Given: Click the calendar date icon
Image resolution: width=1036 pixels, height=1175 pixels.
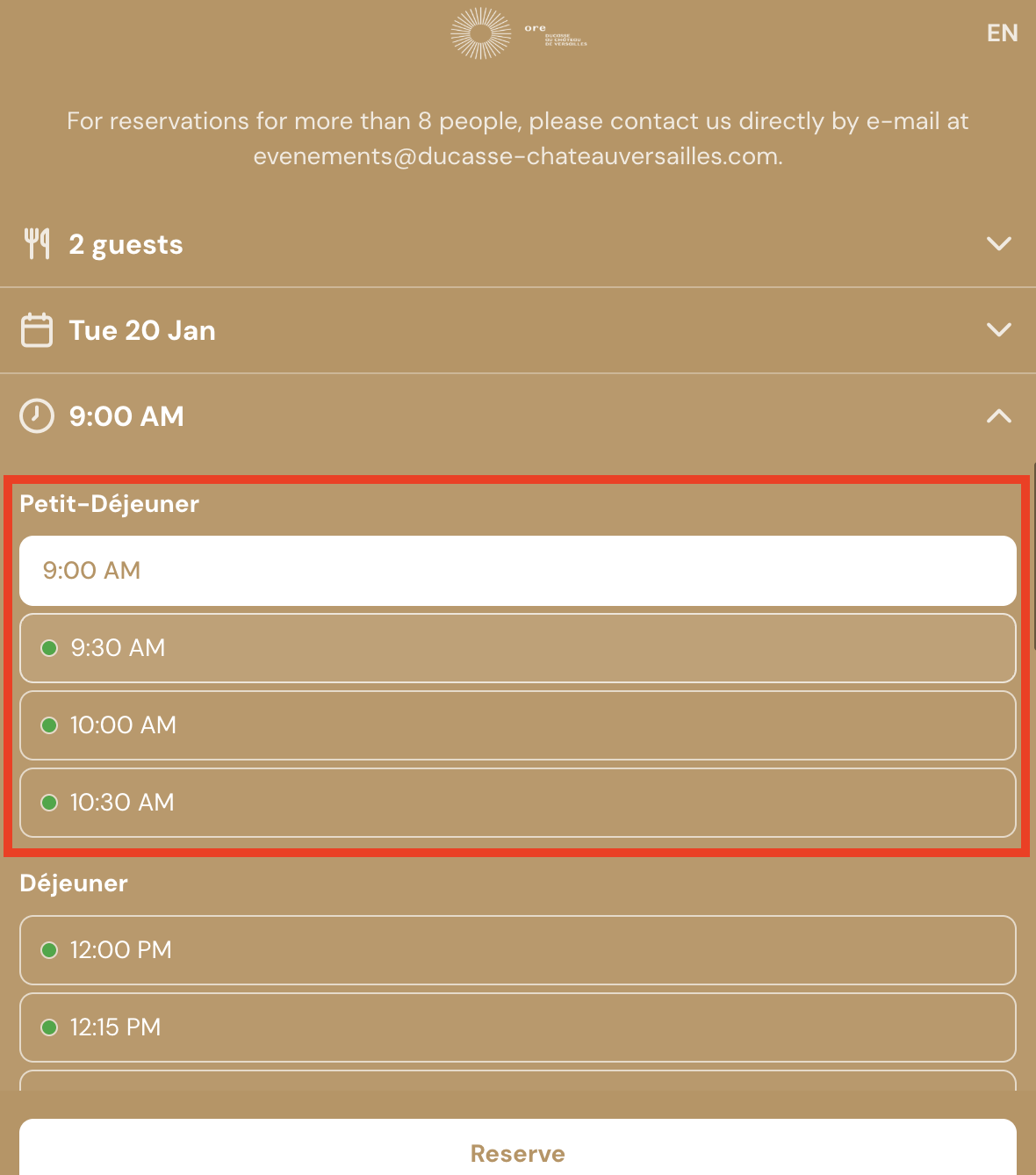Looking at the screenshot, I should (x=37, y=330).
